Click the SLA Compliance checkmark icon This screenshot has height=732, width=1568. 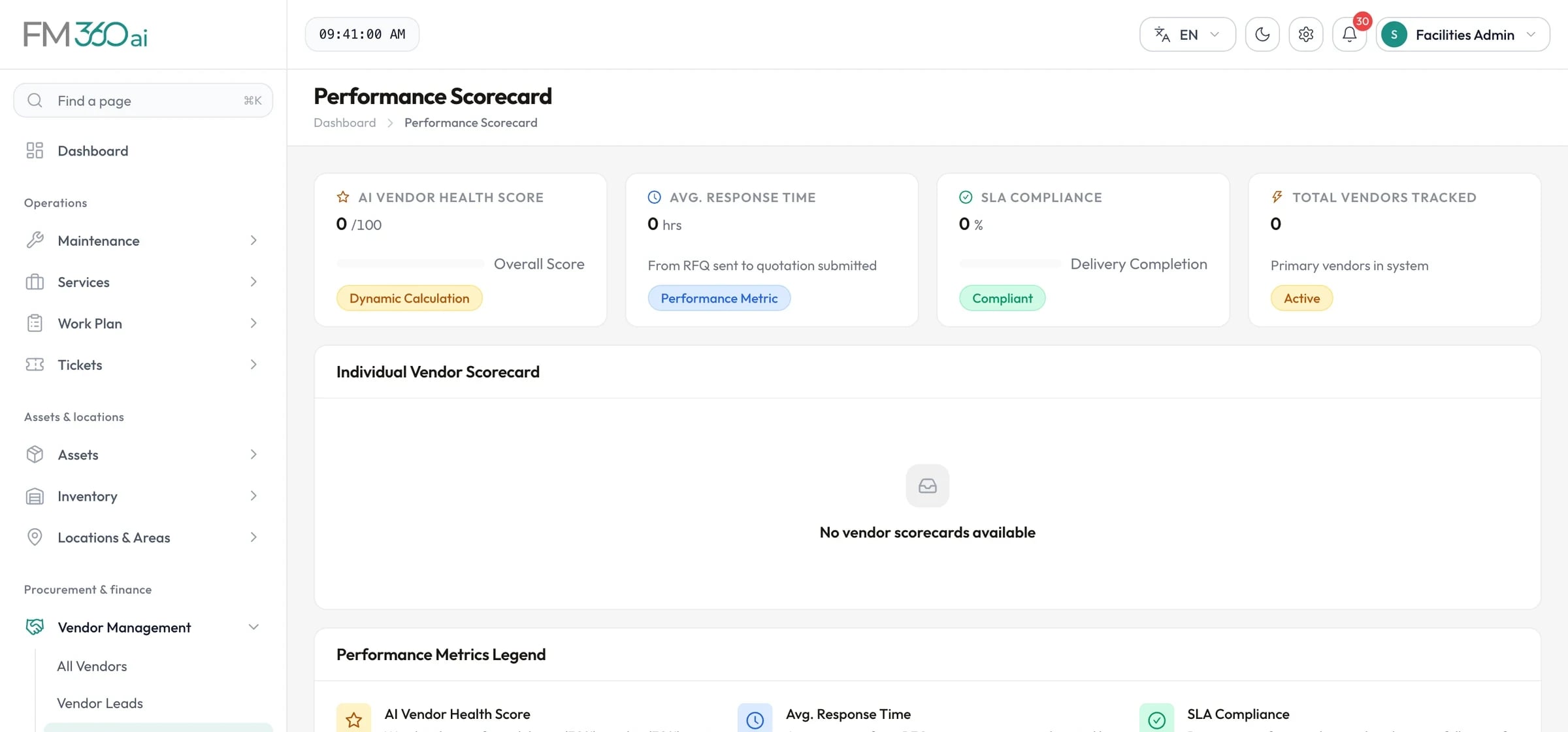pos(966,197)
